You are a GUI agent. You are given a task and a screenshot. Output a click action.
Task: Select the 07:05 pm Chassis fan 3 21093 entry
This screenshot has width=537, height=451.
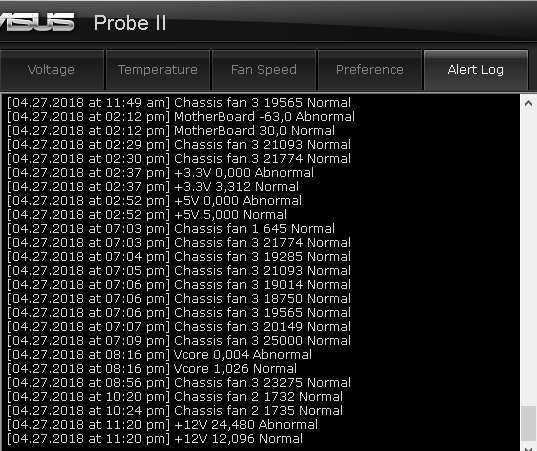point(179,271)
